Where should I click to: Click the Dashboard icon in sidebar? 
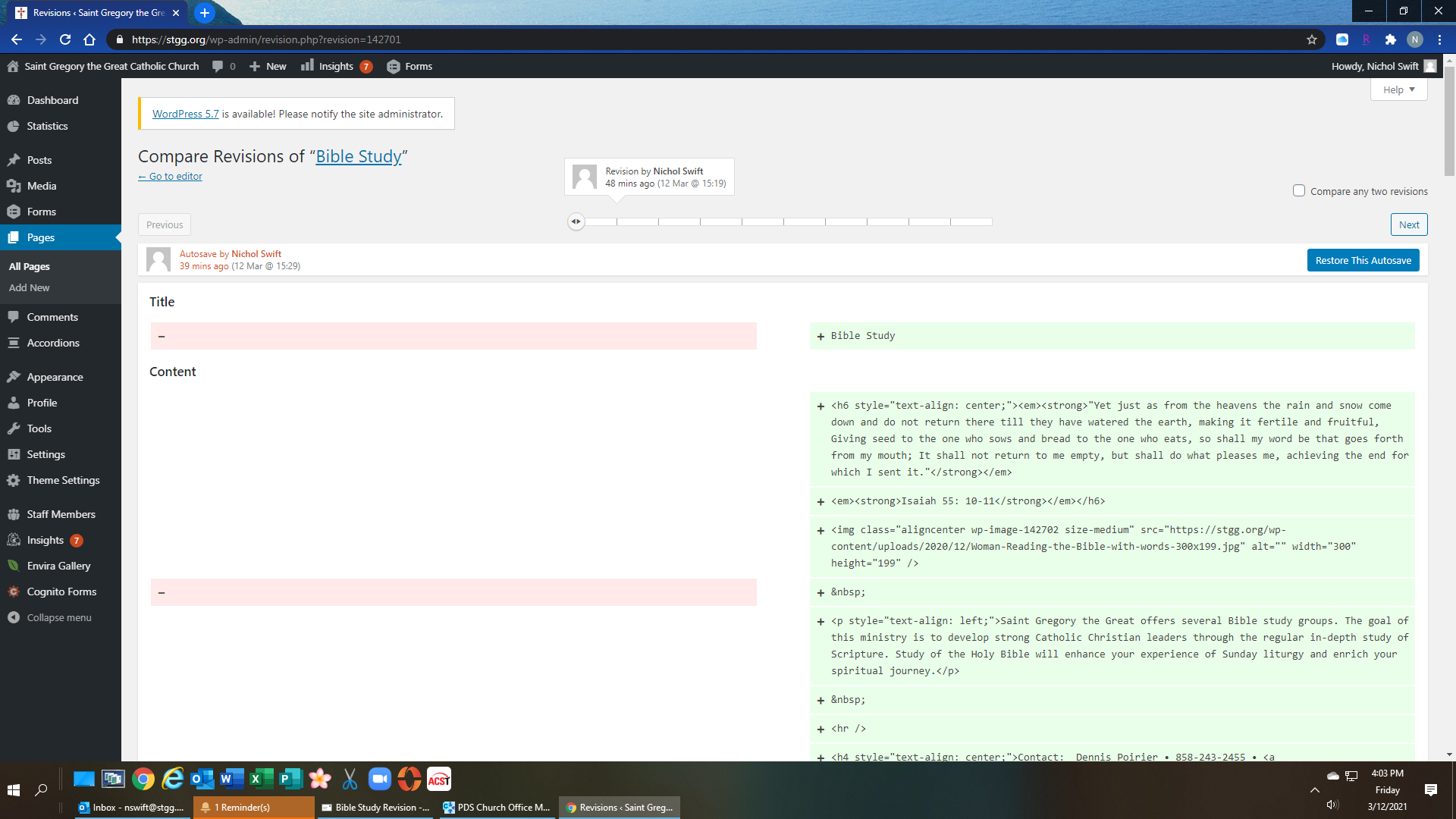pyautogui.click(x=14, y=100)
